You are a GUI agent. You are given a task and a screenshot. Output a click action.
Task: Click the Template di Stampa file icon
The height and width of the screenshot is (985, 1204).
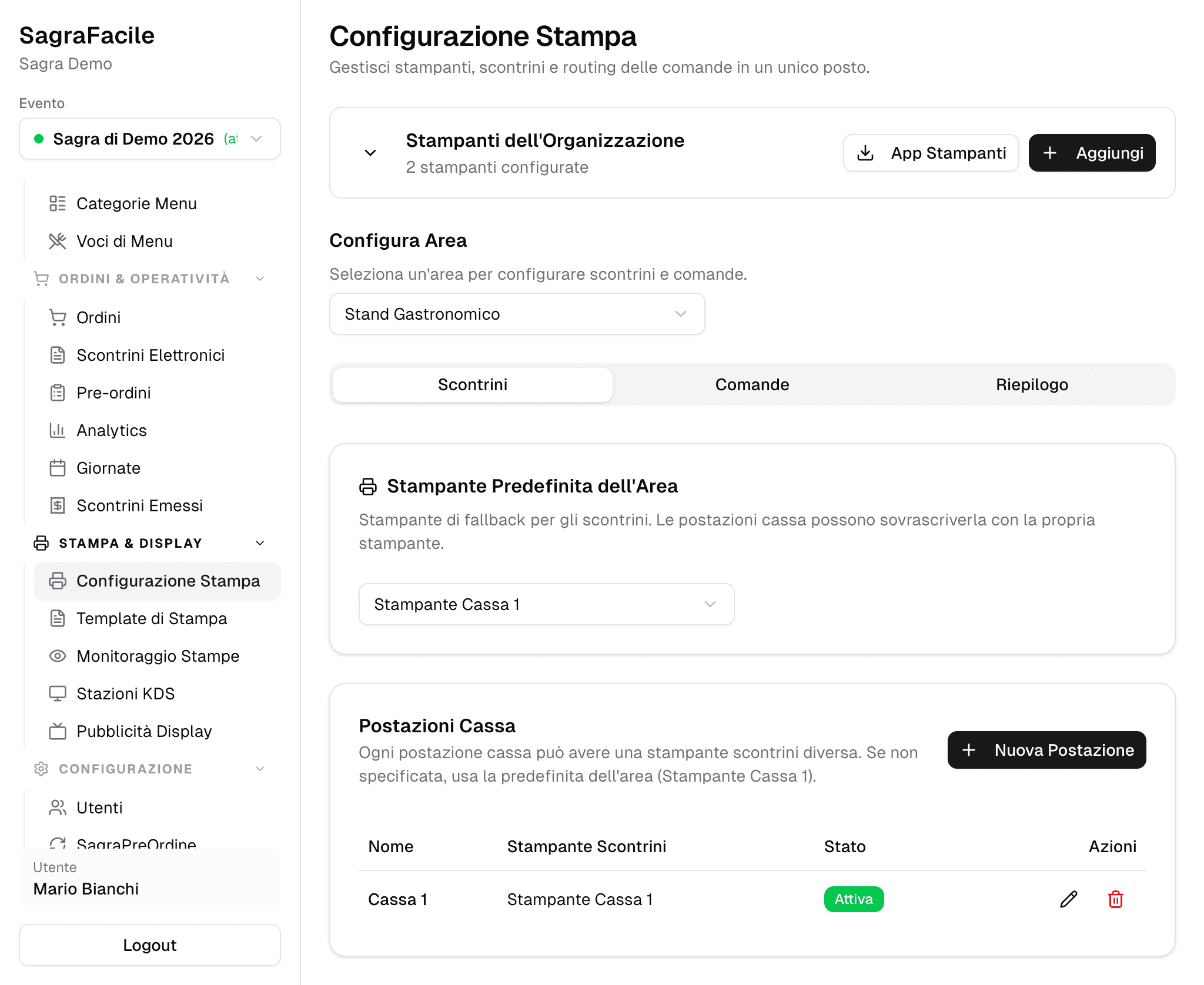(x=58, y=618)
